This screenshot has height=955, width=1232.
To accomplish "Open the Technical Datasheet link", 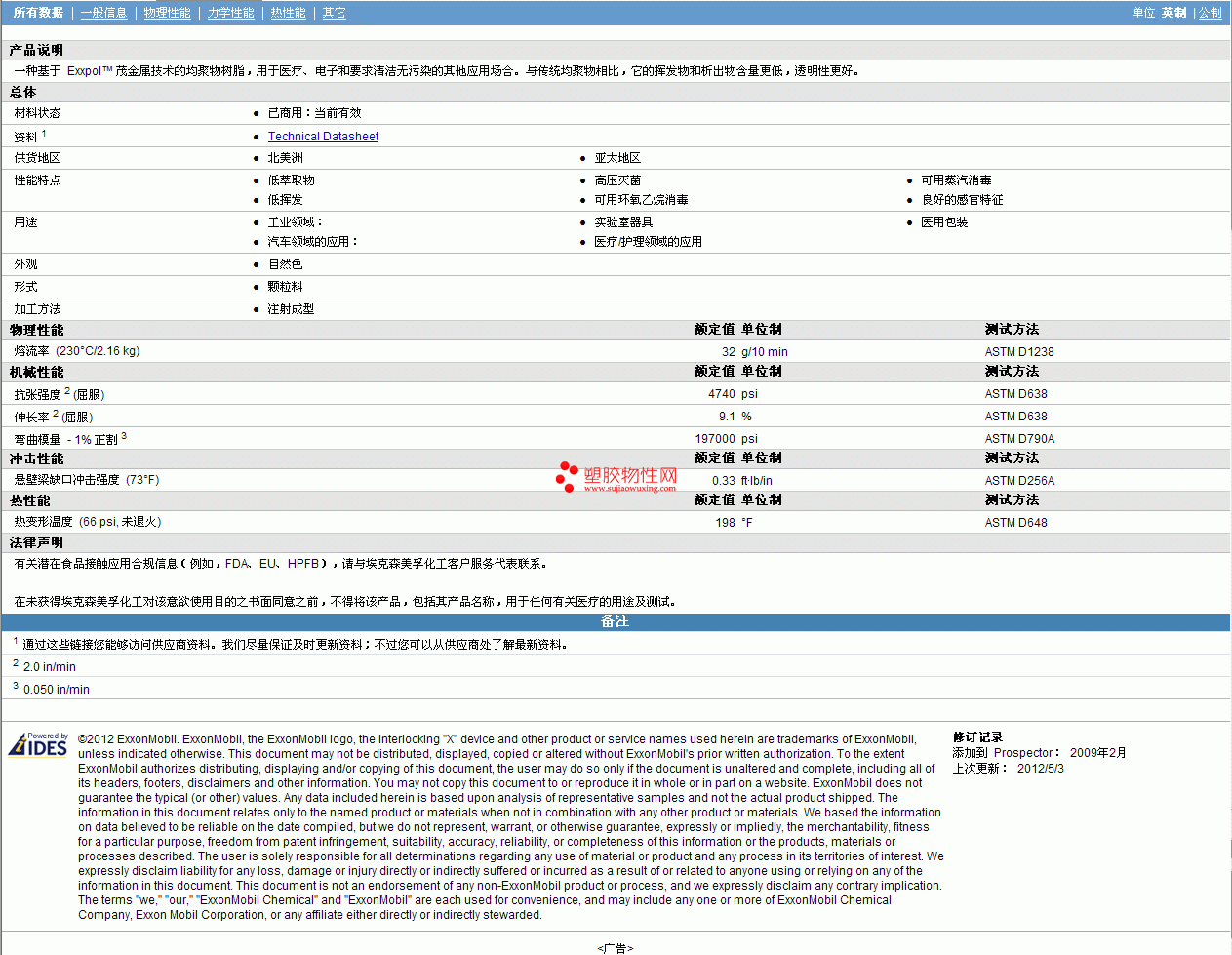I will point(323,137).
